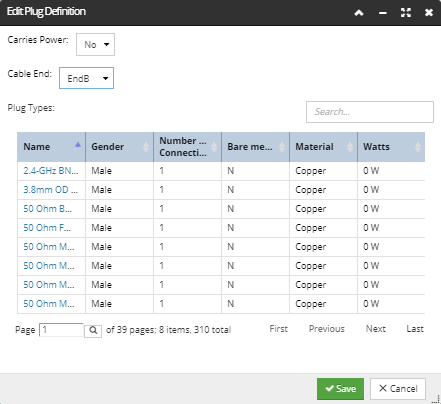This screenshot has width=441, height=404.
Task: Click the fullscreen expand icon in the title bar
Action: point(406,13)
